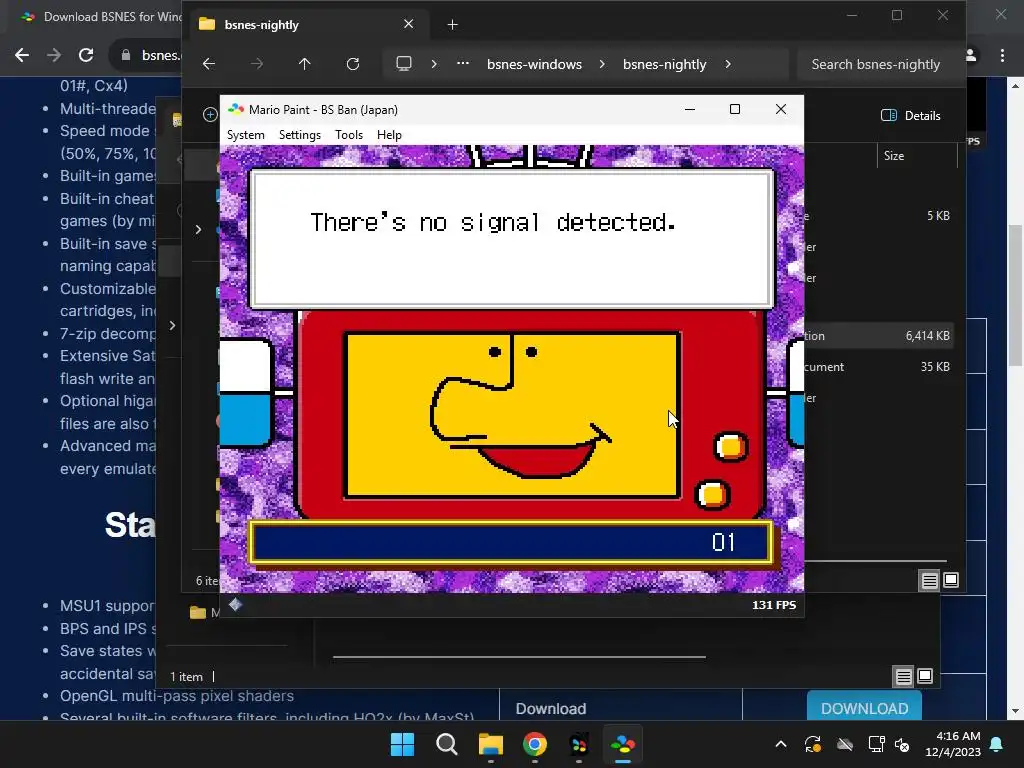
Task: Open the Chrome profile avatar
Action: point(971,56)
